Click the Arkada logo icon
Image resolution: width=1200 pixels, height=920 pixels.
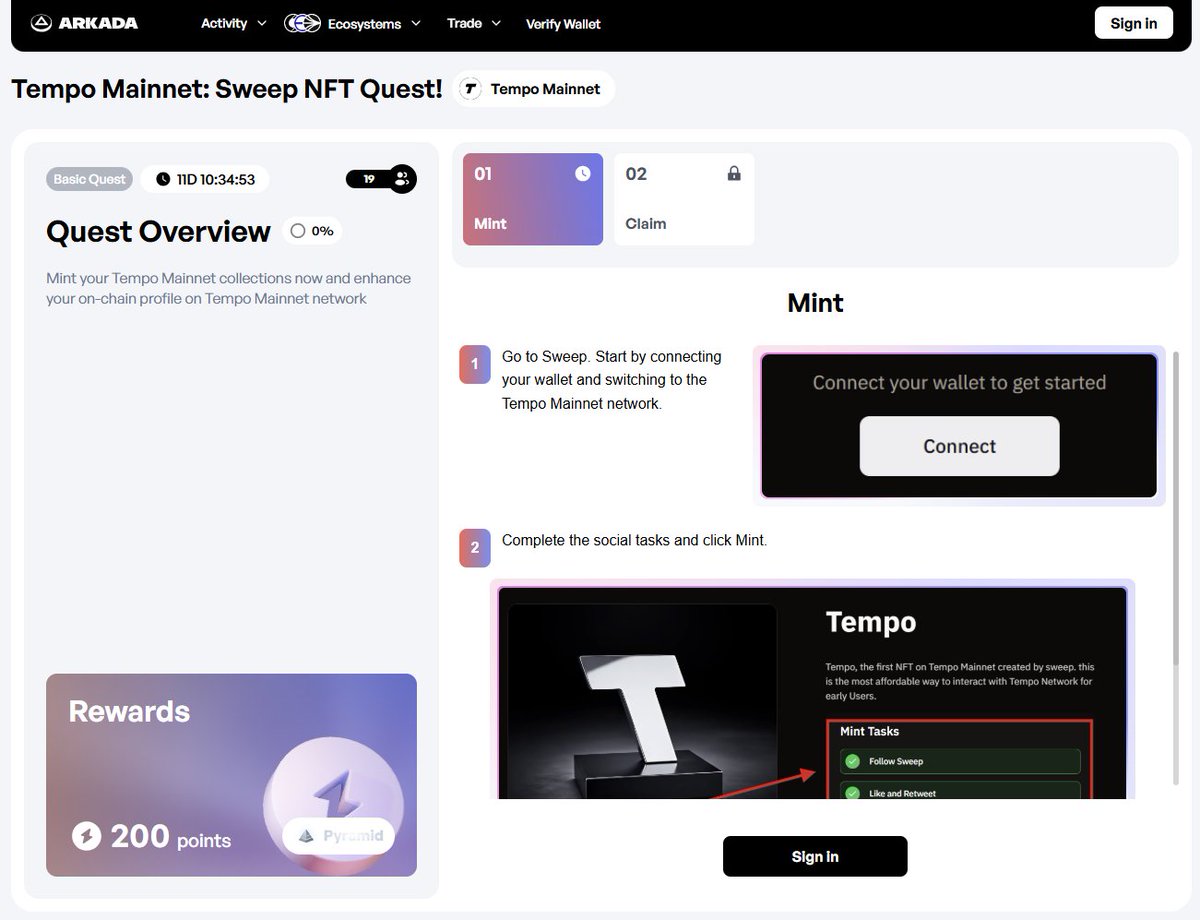[41, 23]
